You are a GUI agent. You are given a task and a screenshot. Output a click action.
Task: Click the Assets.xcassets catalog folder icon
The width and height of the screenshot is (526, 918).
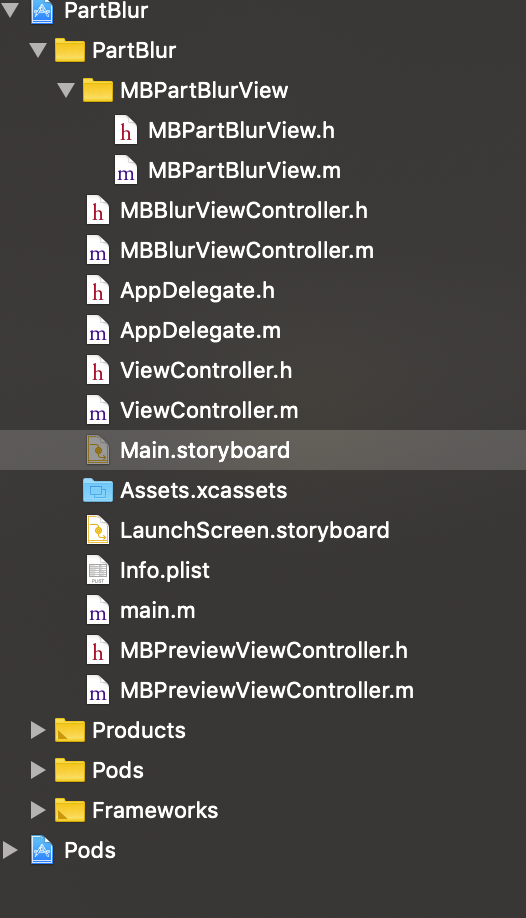click(98, 490)
